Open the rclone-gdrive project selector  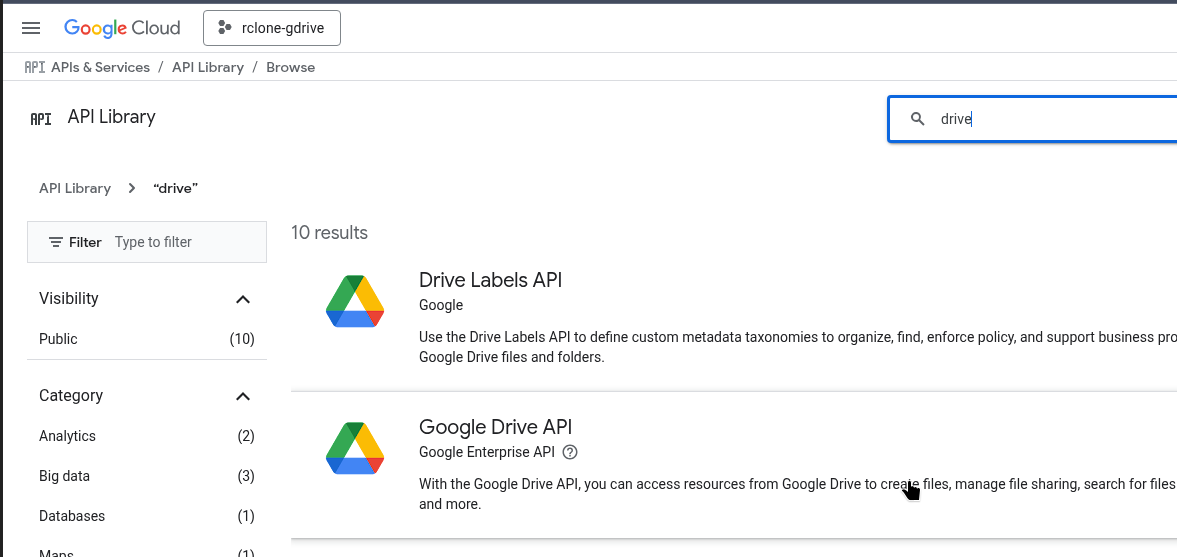[x=272, y=28]
